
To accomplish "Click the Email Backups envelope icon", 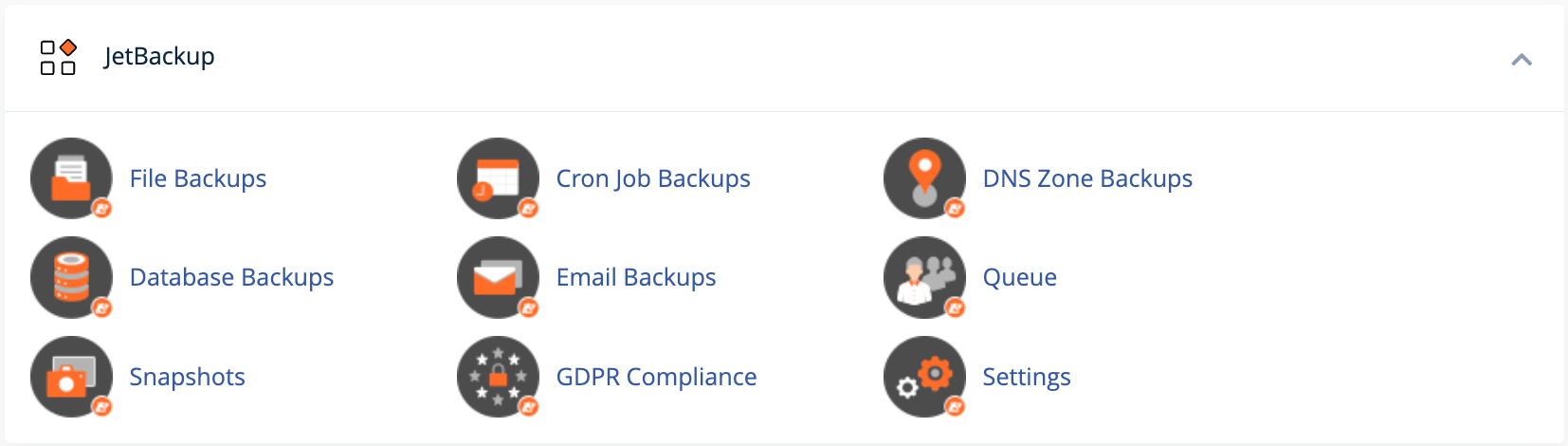I will 498,277.
